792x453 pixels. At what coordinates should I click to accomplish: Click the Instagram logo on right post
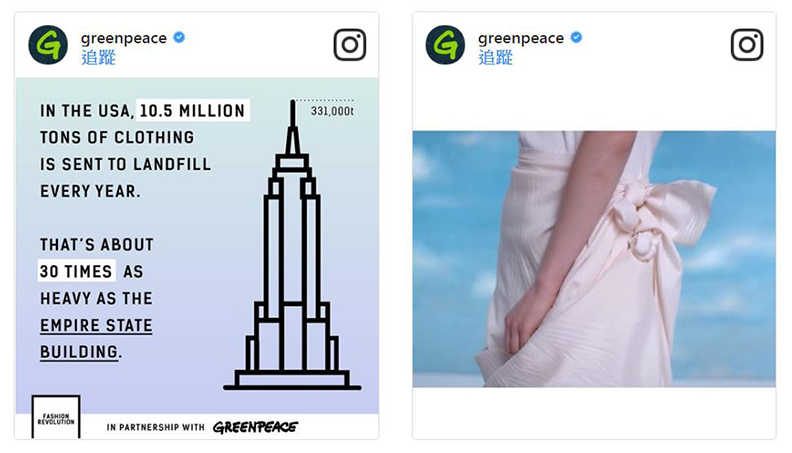[747, 44]
